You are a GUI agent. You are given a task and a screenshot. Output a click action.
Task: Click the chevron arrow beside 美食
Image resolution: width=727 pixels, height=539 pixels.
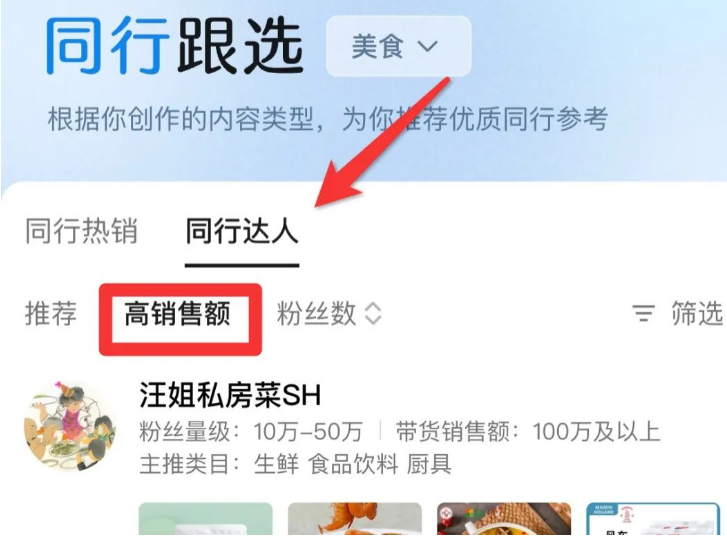[427, 46]
